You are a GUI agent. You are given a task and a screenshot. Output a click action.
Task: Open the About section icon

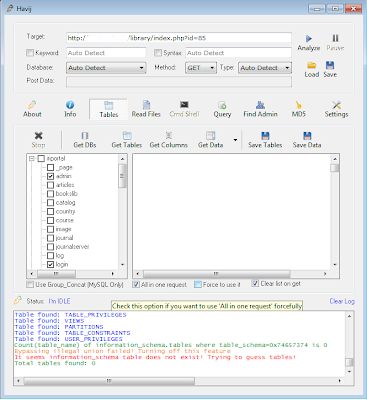click(x=32, y=105)
